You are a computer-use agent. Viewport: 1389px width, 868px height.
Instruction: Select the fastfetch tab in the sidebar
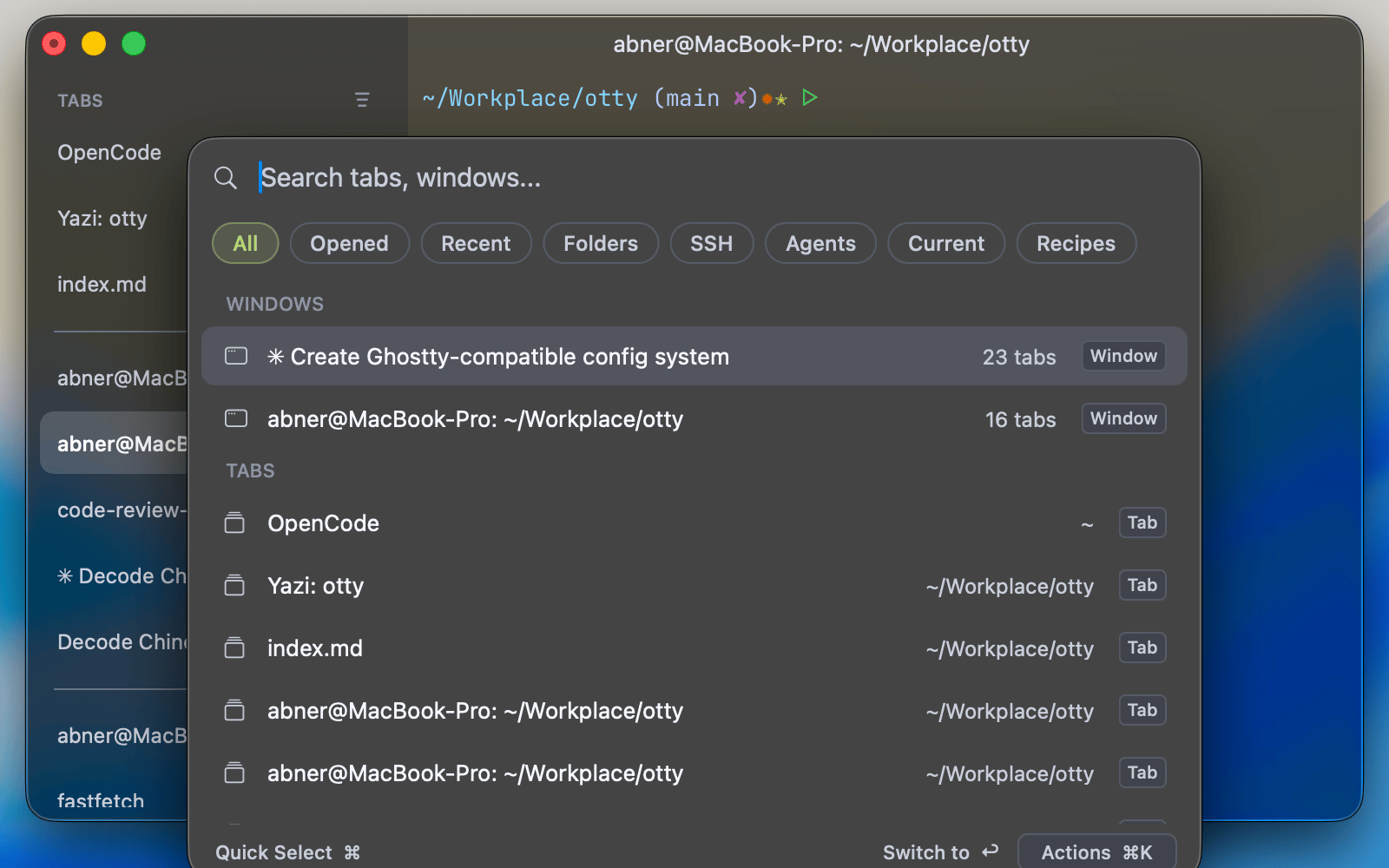click(101, 800)
